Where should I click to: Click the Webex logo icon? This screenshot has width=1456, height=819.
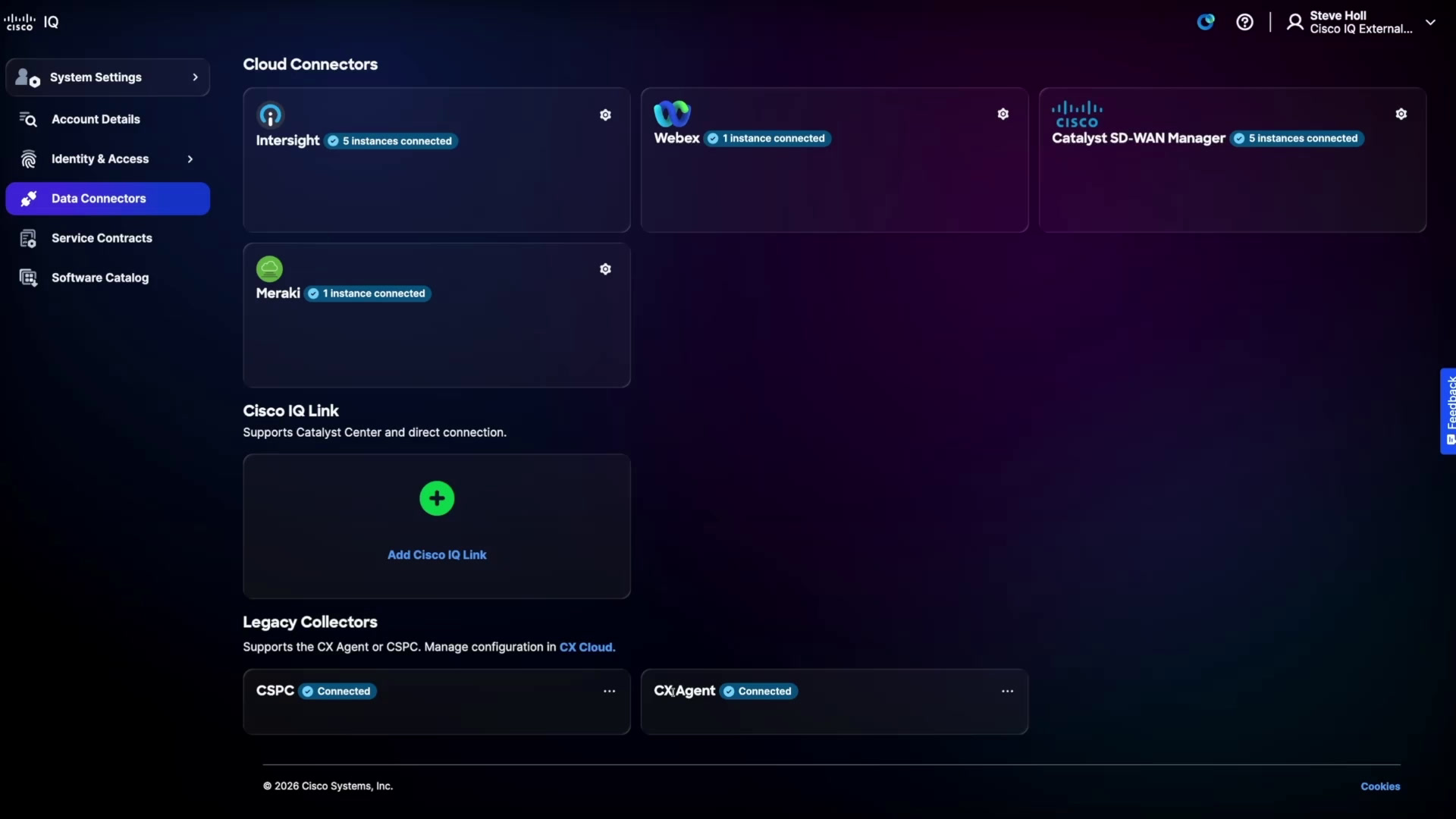coord(672,114)
